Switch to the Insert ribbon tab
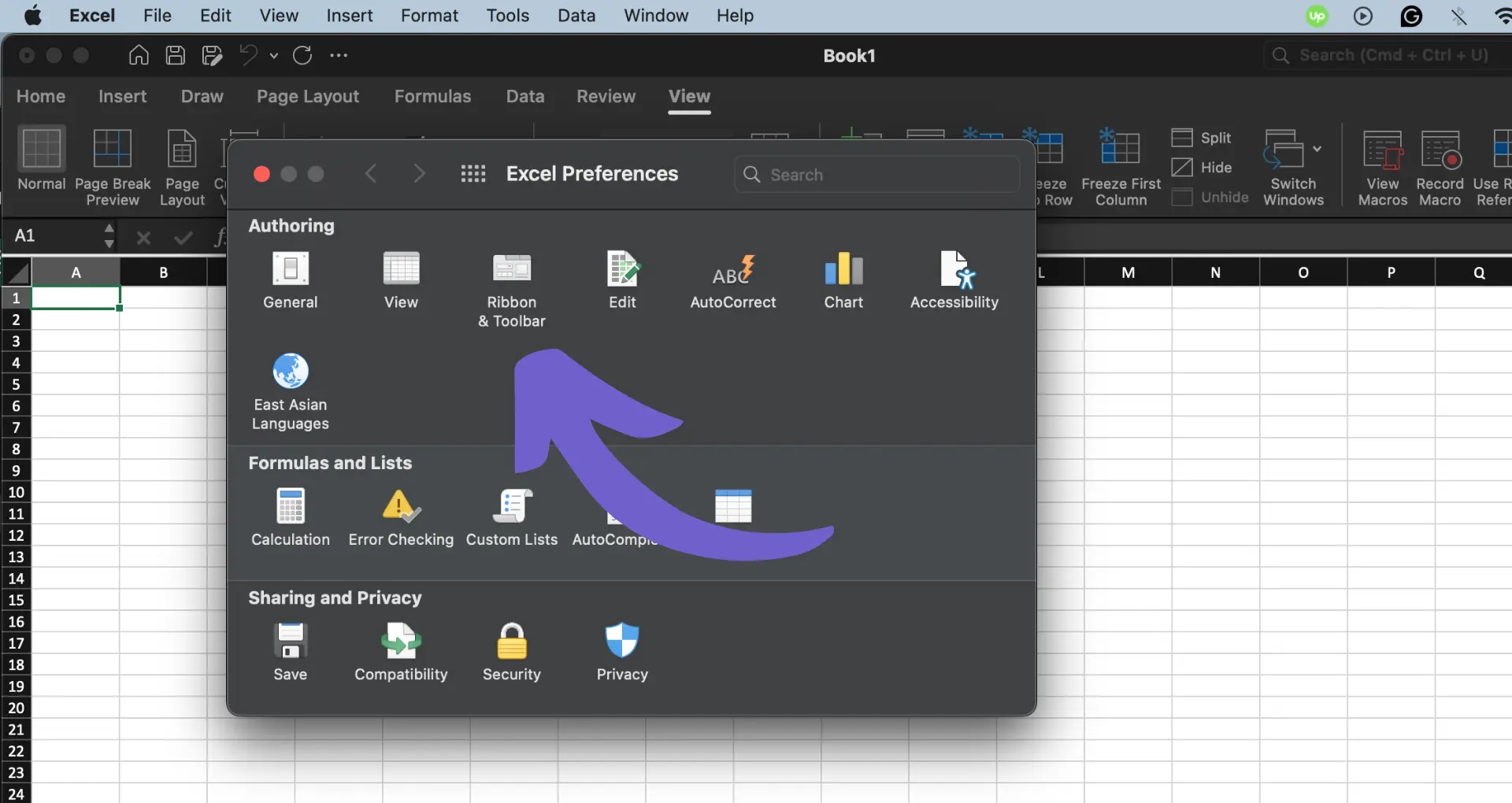Image resolution: width=1512 pixels, height=803 pixels. [122, 96]
